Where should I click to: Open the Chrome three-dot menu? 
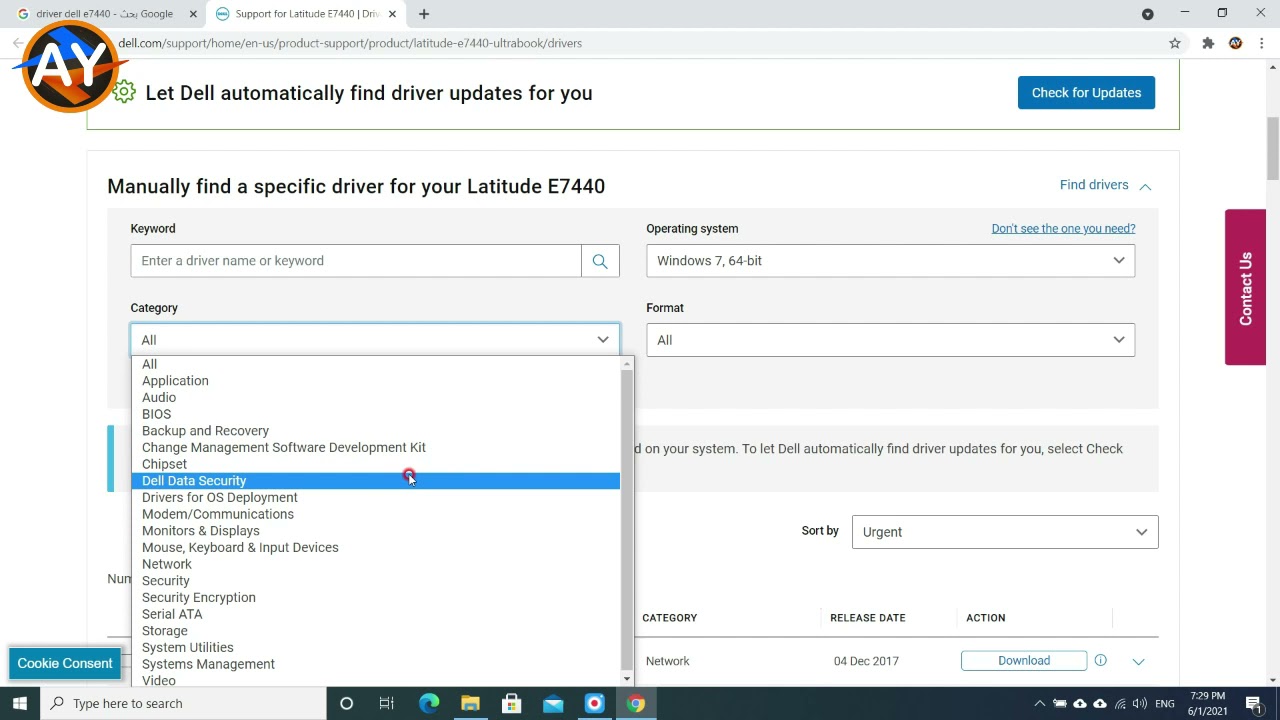pos(1262,43)
